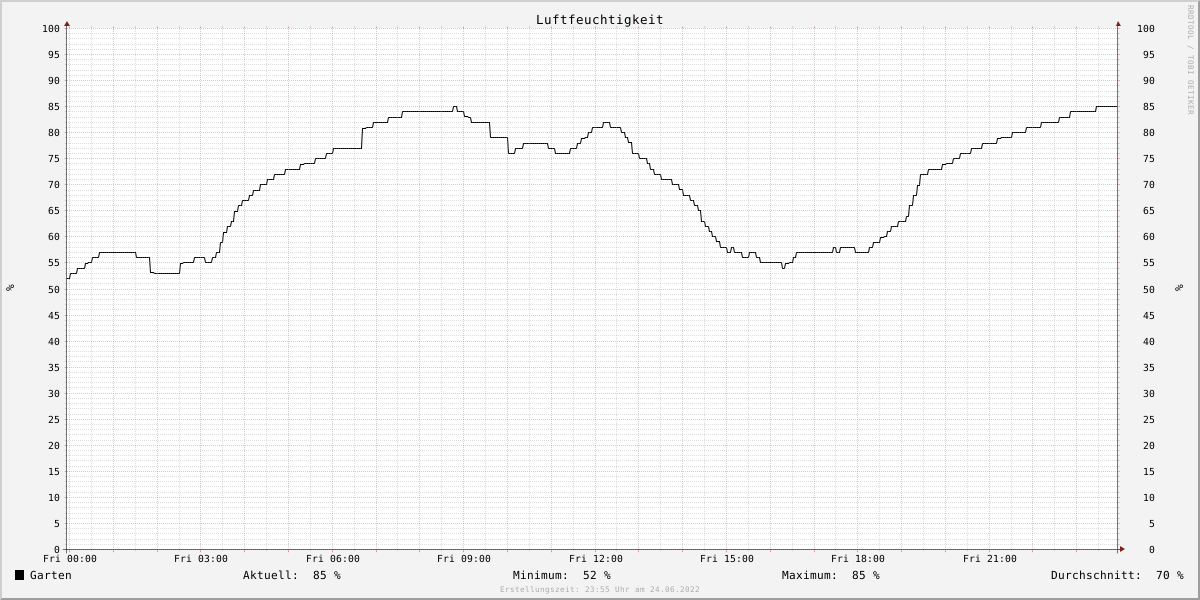Click the 25 label on the left axis
This screenshot has width=1200, height=600.
click(54, 420)
